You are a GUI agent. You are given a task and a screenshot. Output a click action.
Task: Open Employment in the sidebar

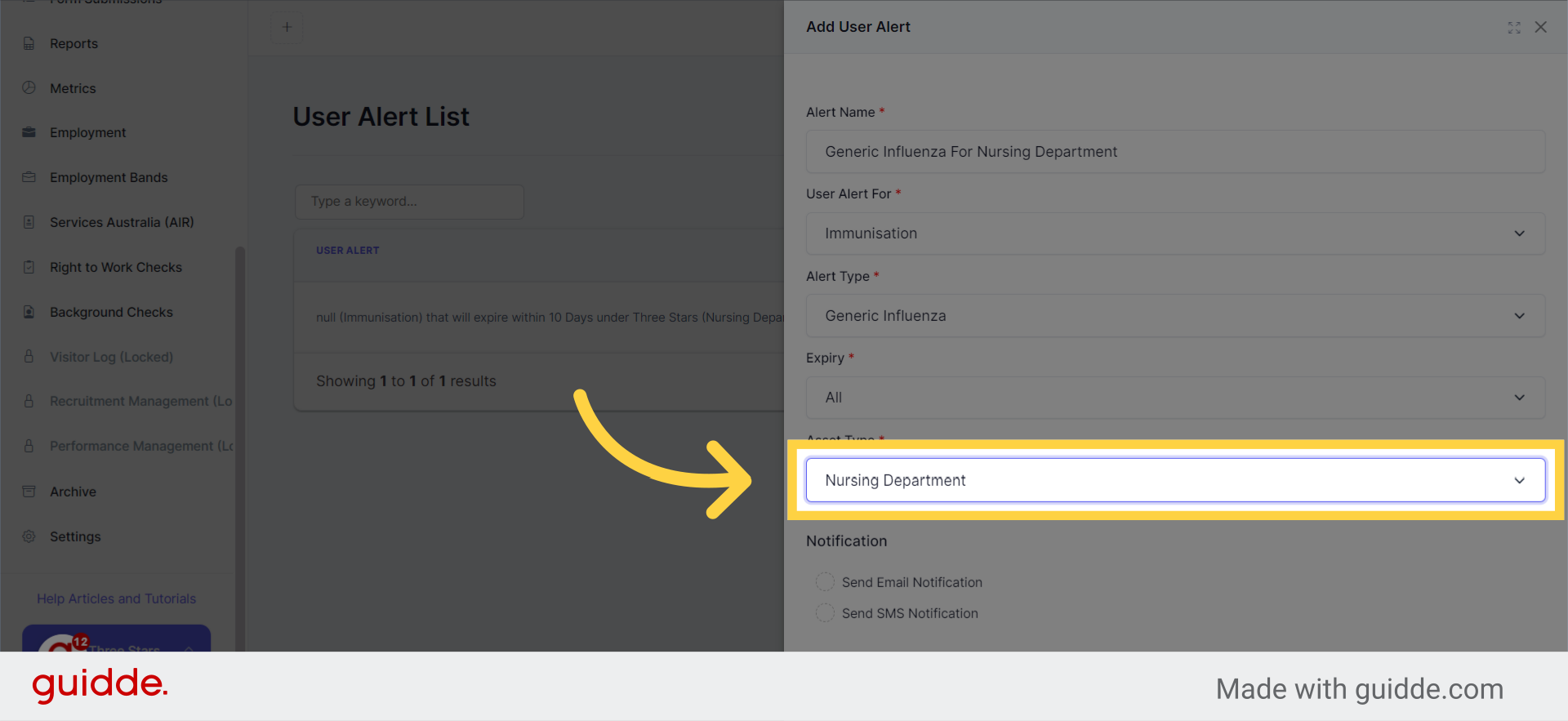point(87,132)
